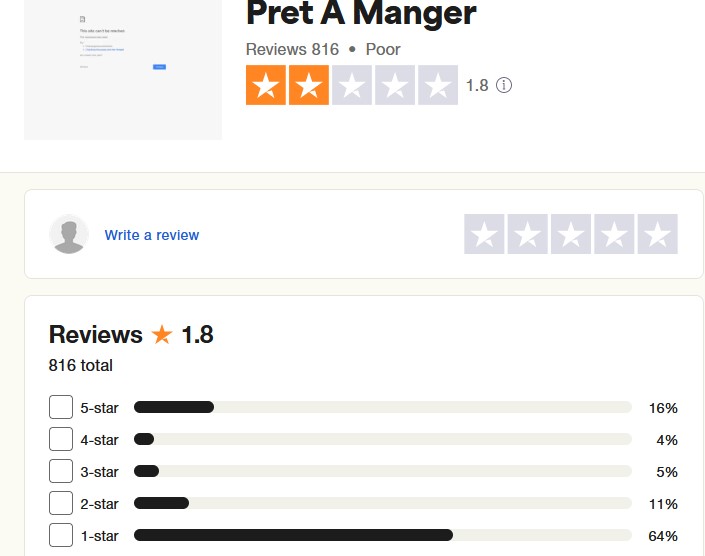Click the orange star beside Reviews heading

pyautogui.click(x=162, y=335)
